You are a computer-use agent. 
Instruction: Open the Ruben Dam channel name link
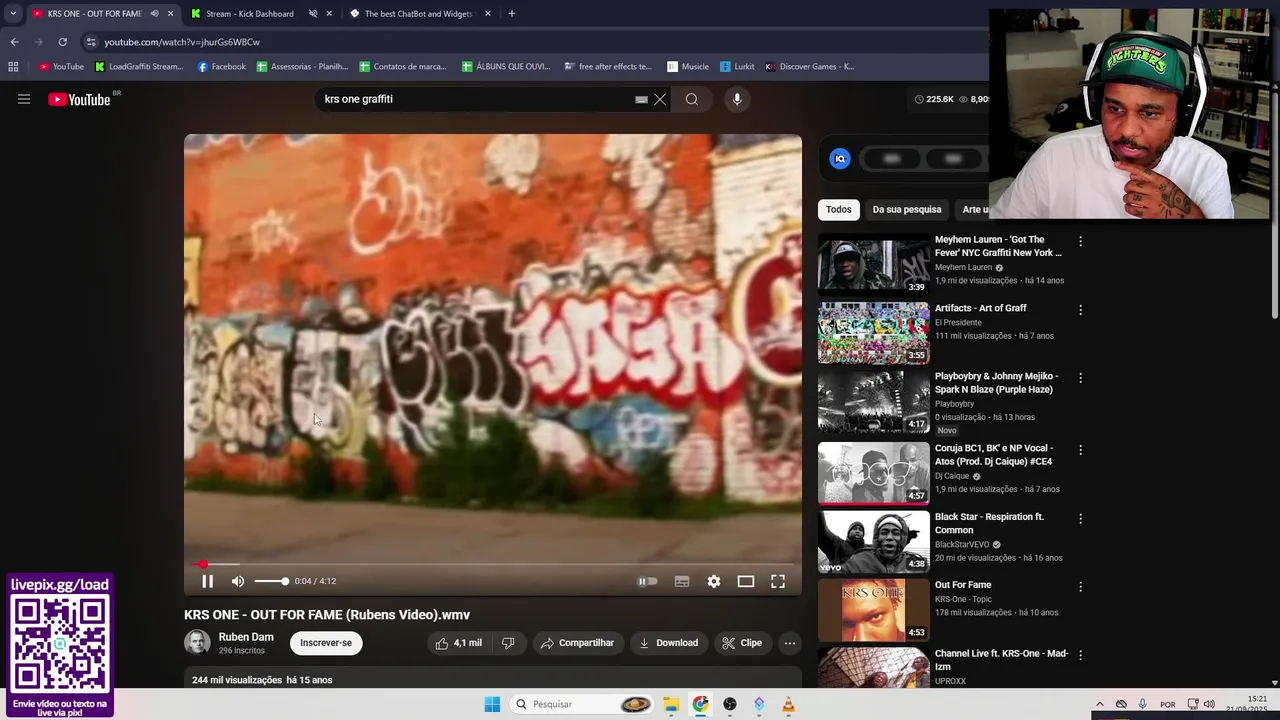(246, 637)
